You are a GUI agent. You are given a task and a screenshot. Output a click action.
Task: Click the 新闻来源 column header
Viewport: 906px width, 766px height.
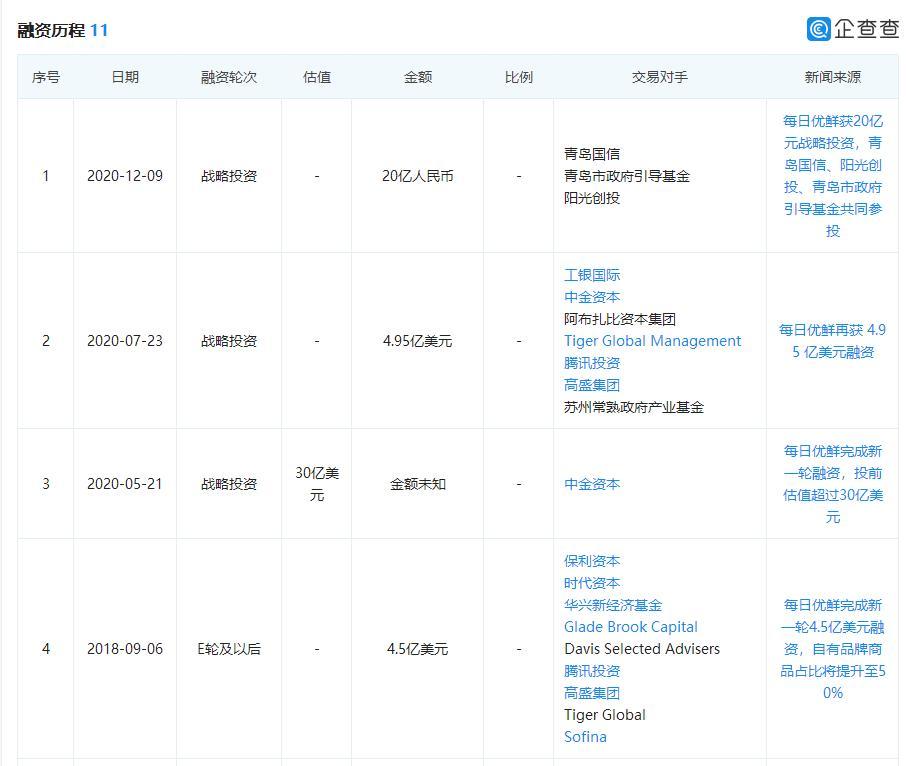click(x=833, y=77)
